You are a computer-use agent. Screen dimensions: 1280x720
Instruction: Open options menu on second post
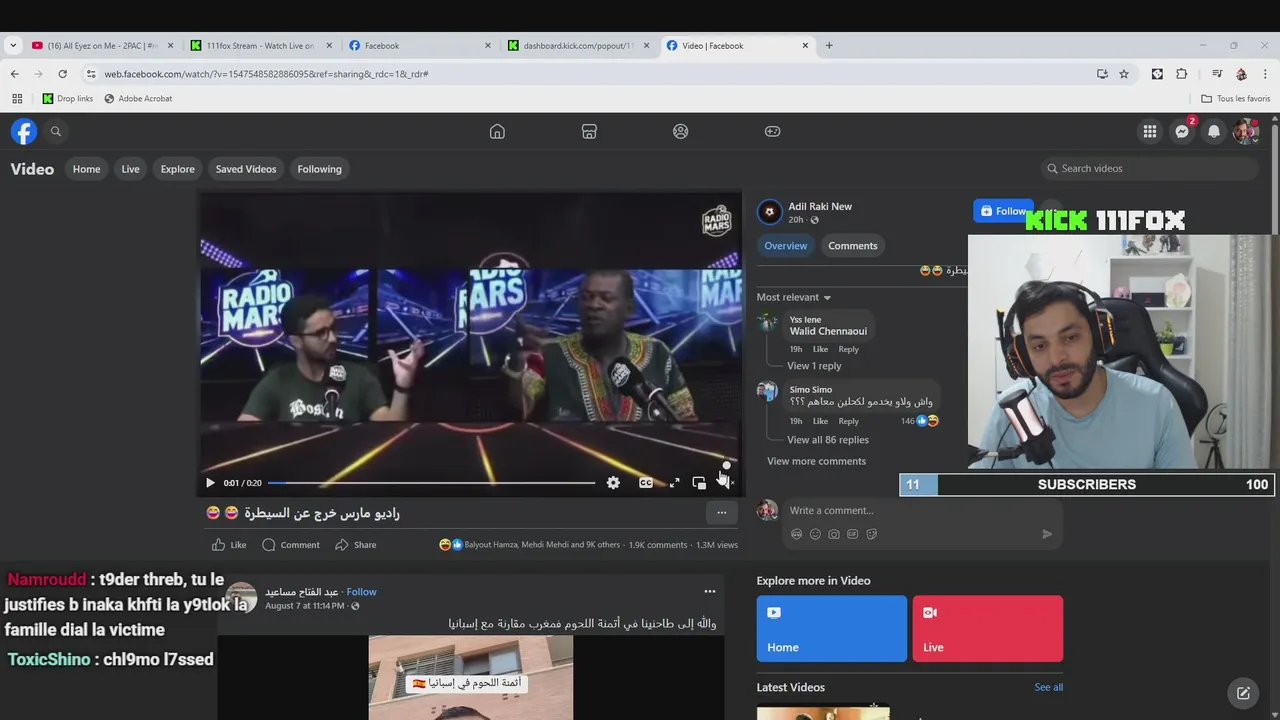(709, 591)
